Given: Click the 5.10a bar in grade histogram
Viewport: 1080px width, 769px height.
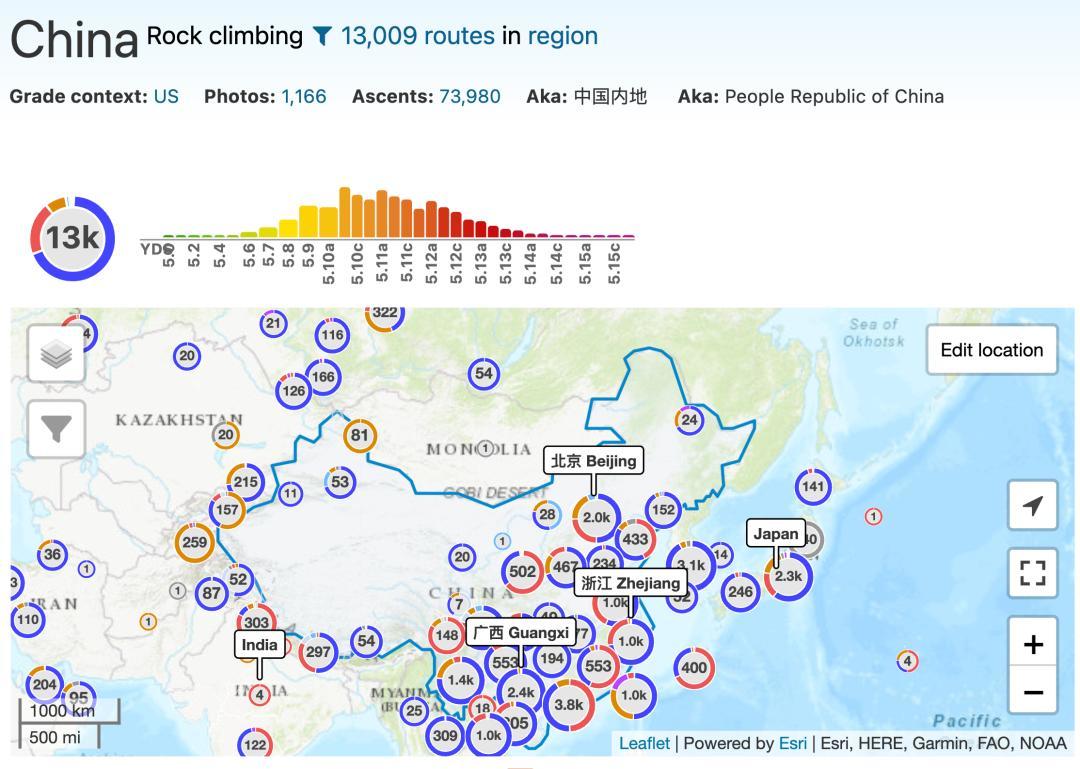Looking at the screenshot, I should 329,222.
